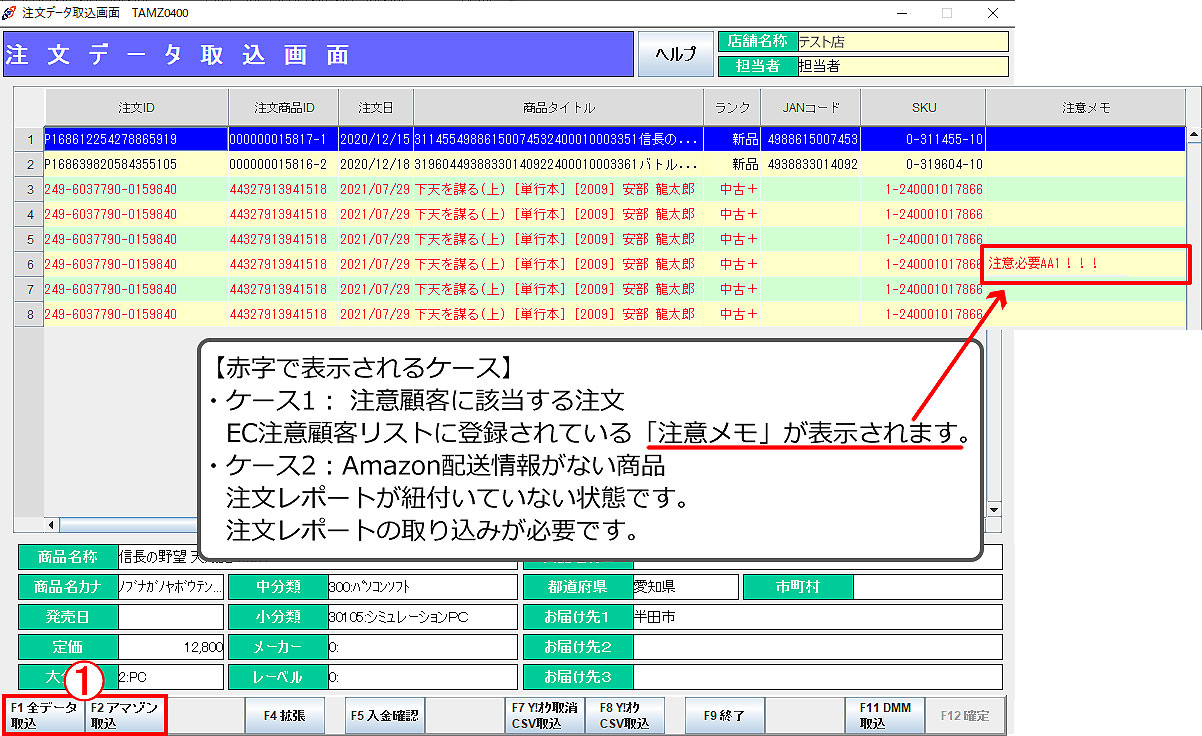
Task: Click the 注文日 column header
Action: pyautogui.click(x=376, y=108)
